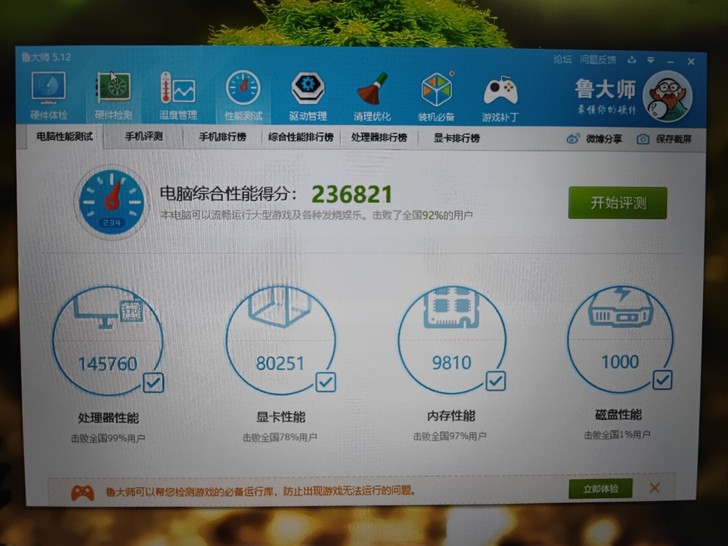Open 驱动管理 driver management icon
Viewport: 728px width, 546px height.
click(308, 97)
